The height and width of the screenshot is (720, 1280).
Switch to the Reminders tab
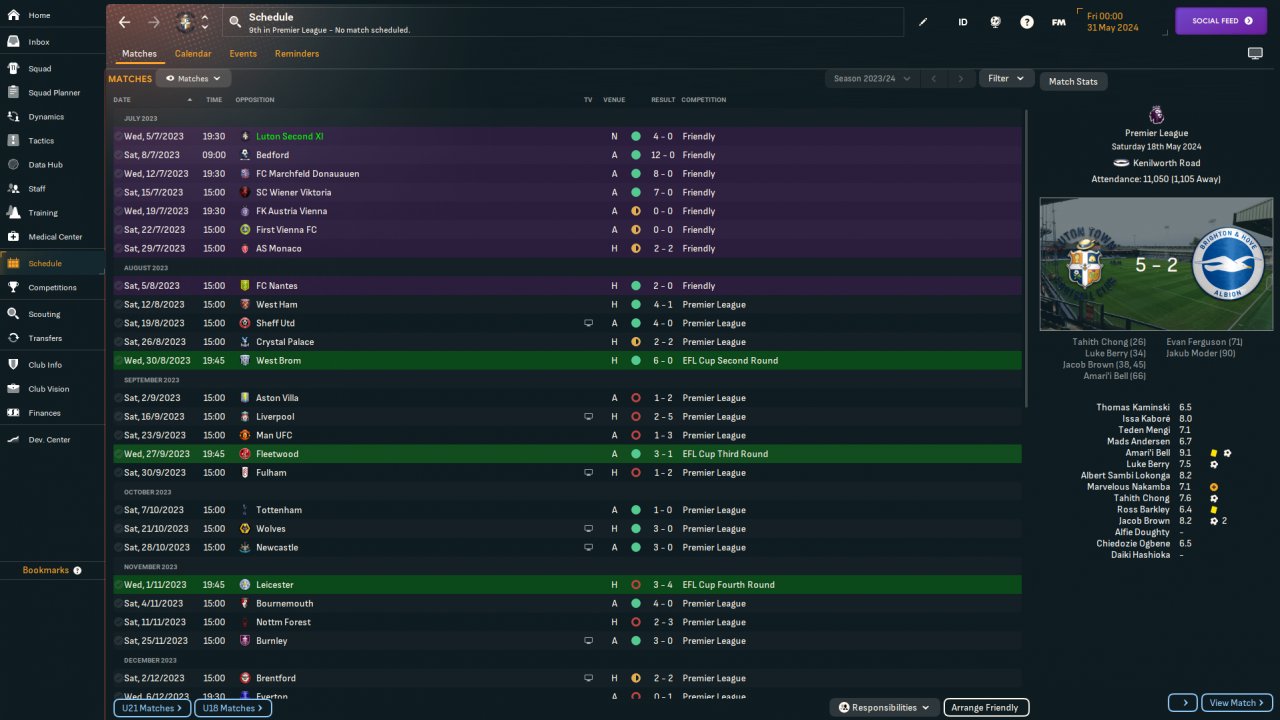point(297,54)
